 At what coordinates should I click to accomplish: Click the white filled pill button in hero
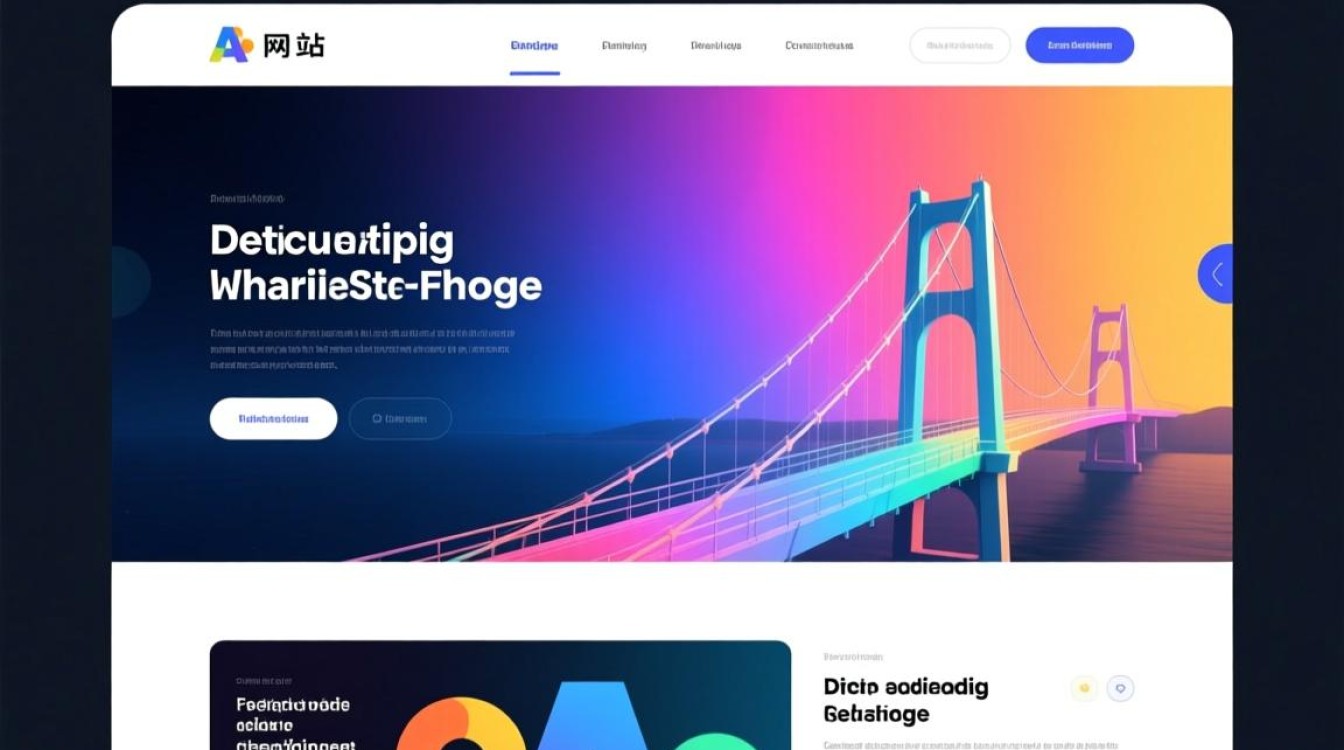[273, 419]
